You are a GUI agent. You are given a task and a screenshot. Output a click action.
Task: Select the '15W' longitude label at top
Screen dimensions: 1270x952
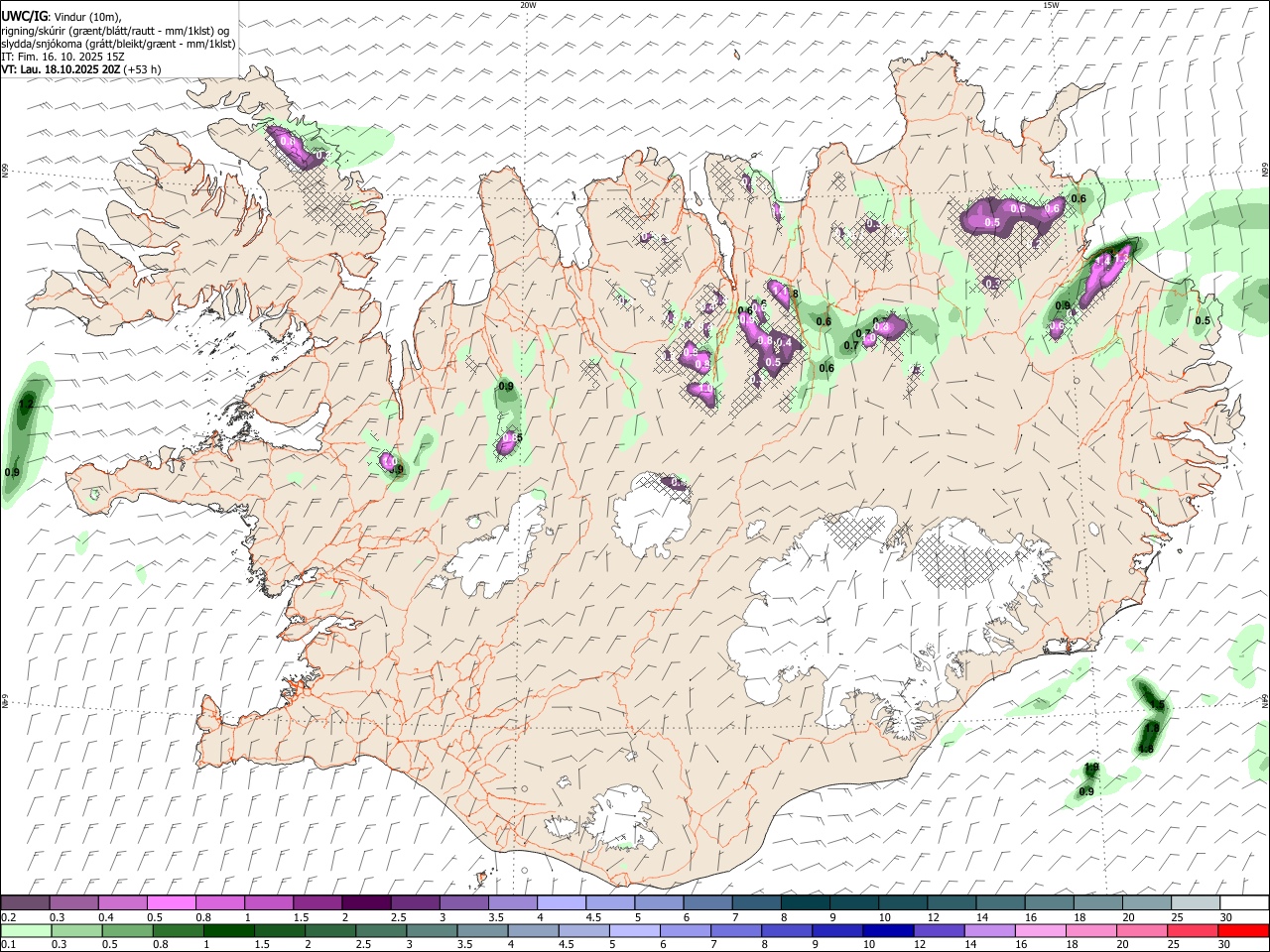point(1051,5)
